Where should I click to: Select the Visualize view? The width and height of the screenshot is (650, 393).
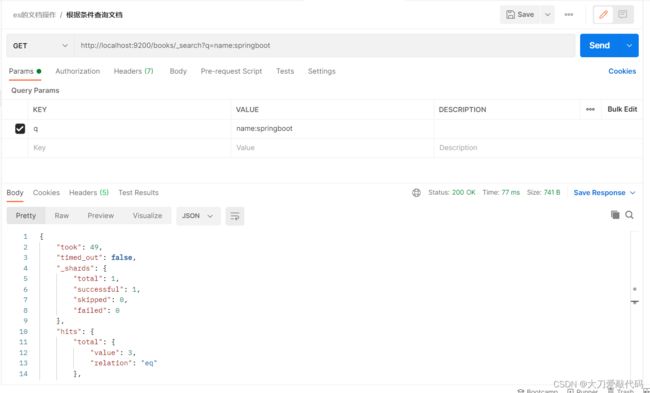[x=147, y=216]
